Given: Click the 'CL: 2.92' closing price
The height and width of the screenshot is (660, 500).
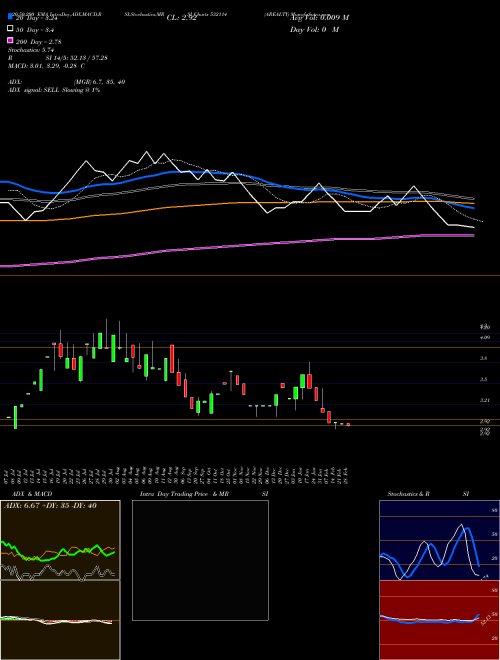Looking at the screenshot, I should (x=182, y=18).
